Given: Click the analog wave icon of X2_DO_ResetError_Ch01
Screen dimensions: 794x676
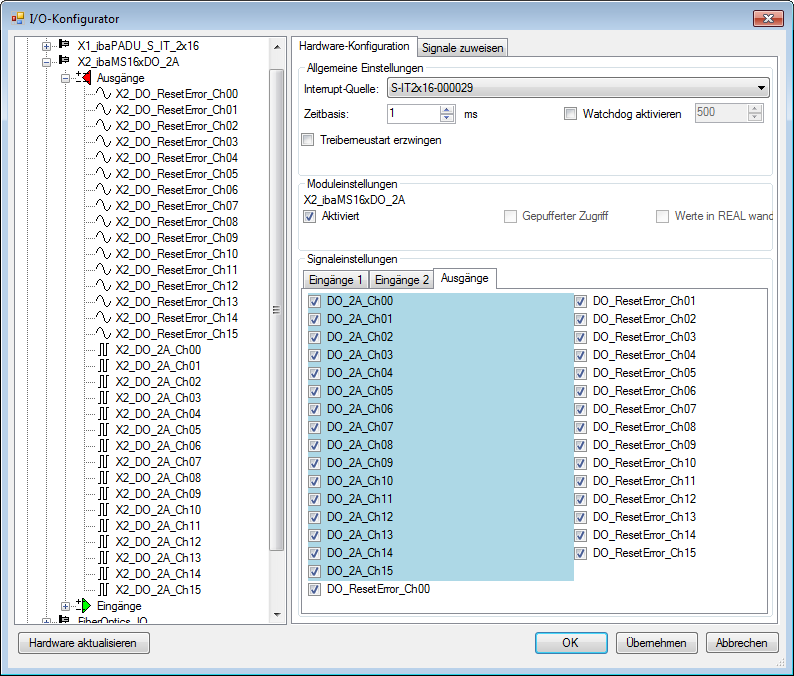Looking at the screenshot, I should [x=103, y=110].
